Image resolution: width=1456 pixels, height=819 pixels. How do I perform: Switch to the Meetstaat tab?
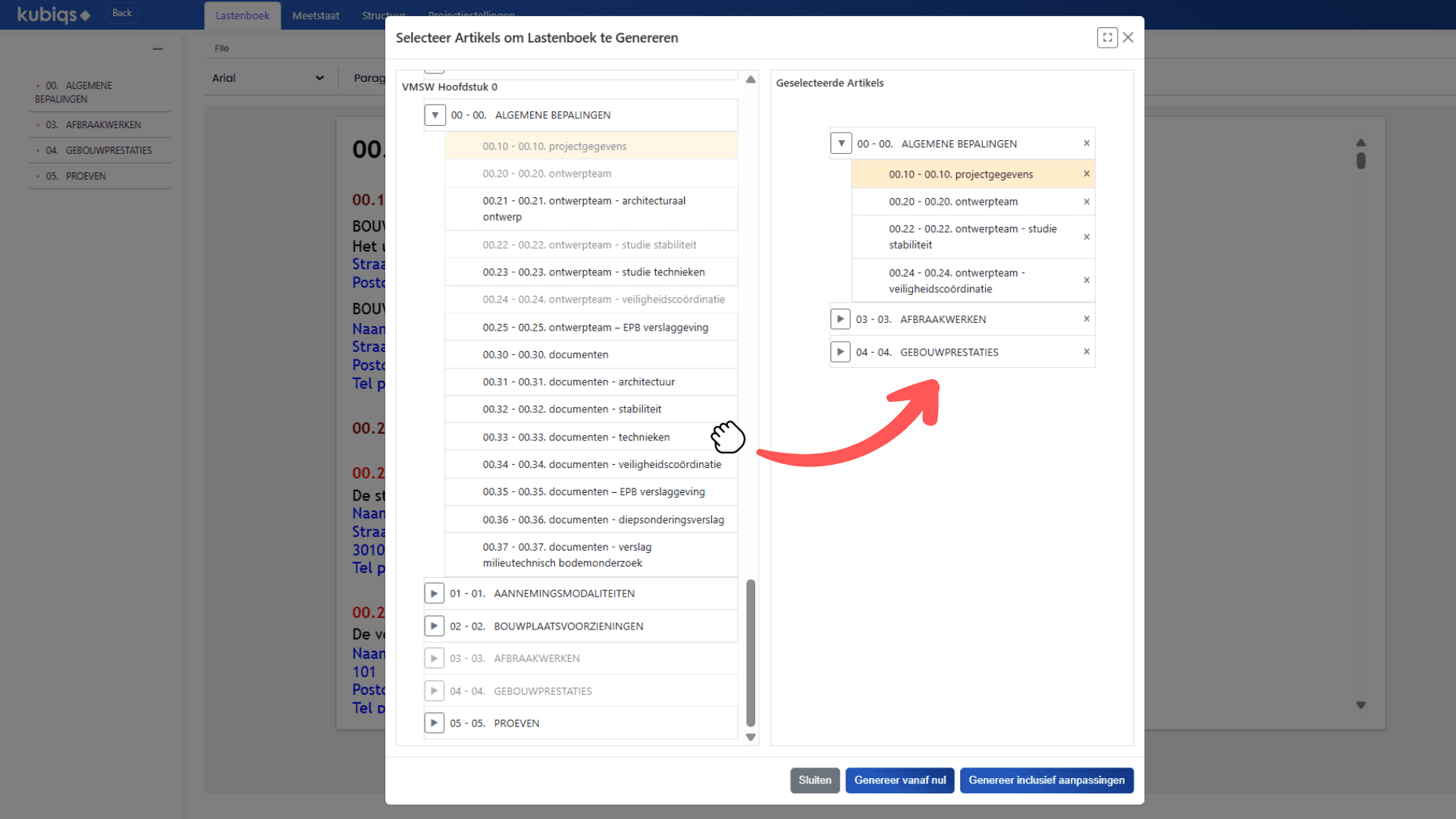point(315,15)
